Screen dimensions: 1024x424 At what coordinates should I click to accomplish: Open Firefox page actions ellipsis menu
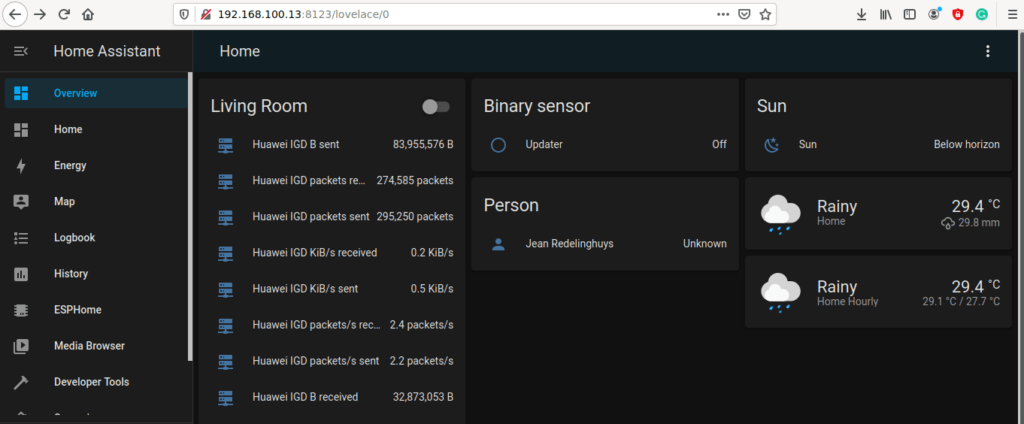pos(723,14)
